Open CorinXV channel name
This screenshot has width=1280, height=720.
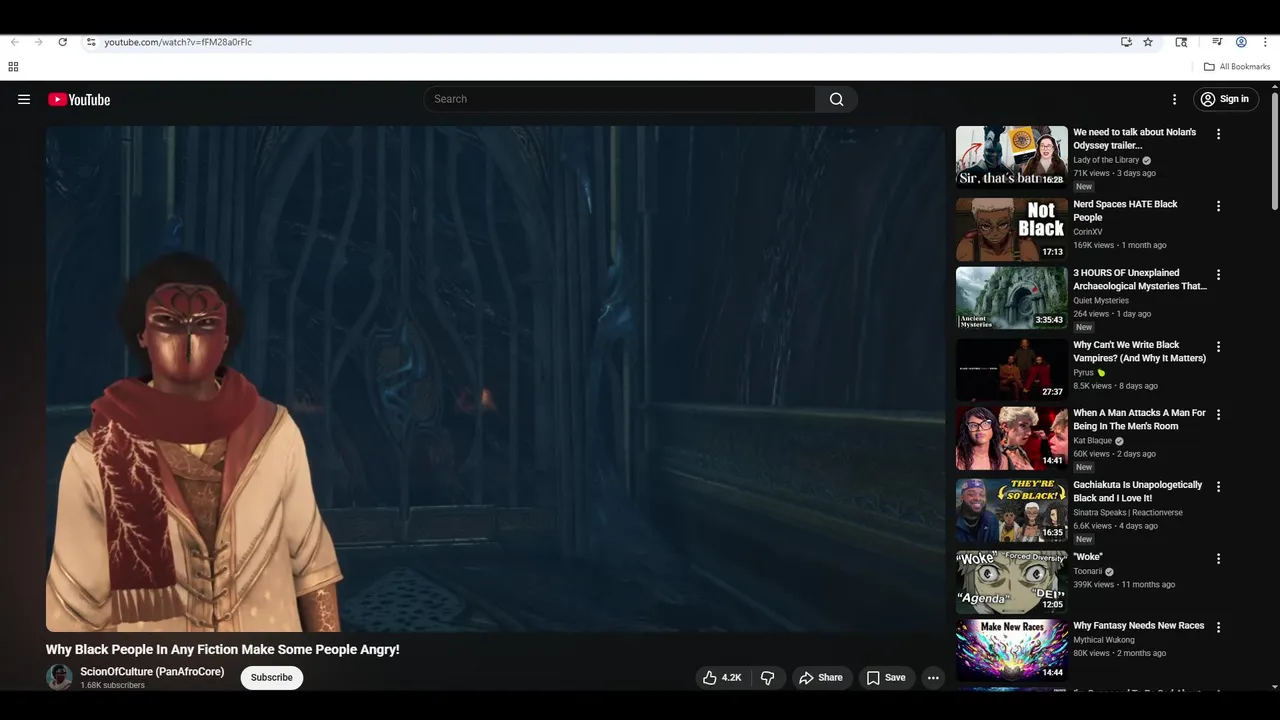coord(1088,232)
